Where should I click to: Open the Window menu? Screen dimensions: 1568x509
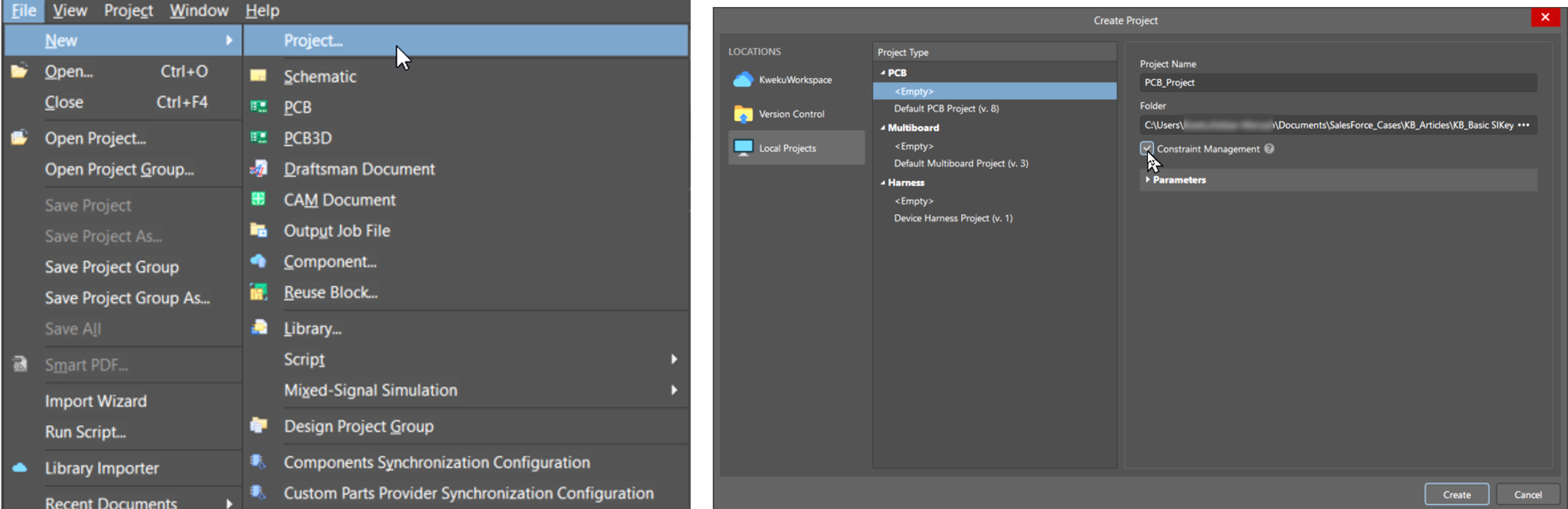[x=199, y=11]
